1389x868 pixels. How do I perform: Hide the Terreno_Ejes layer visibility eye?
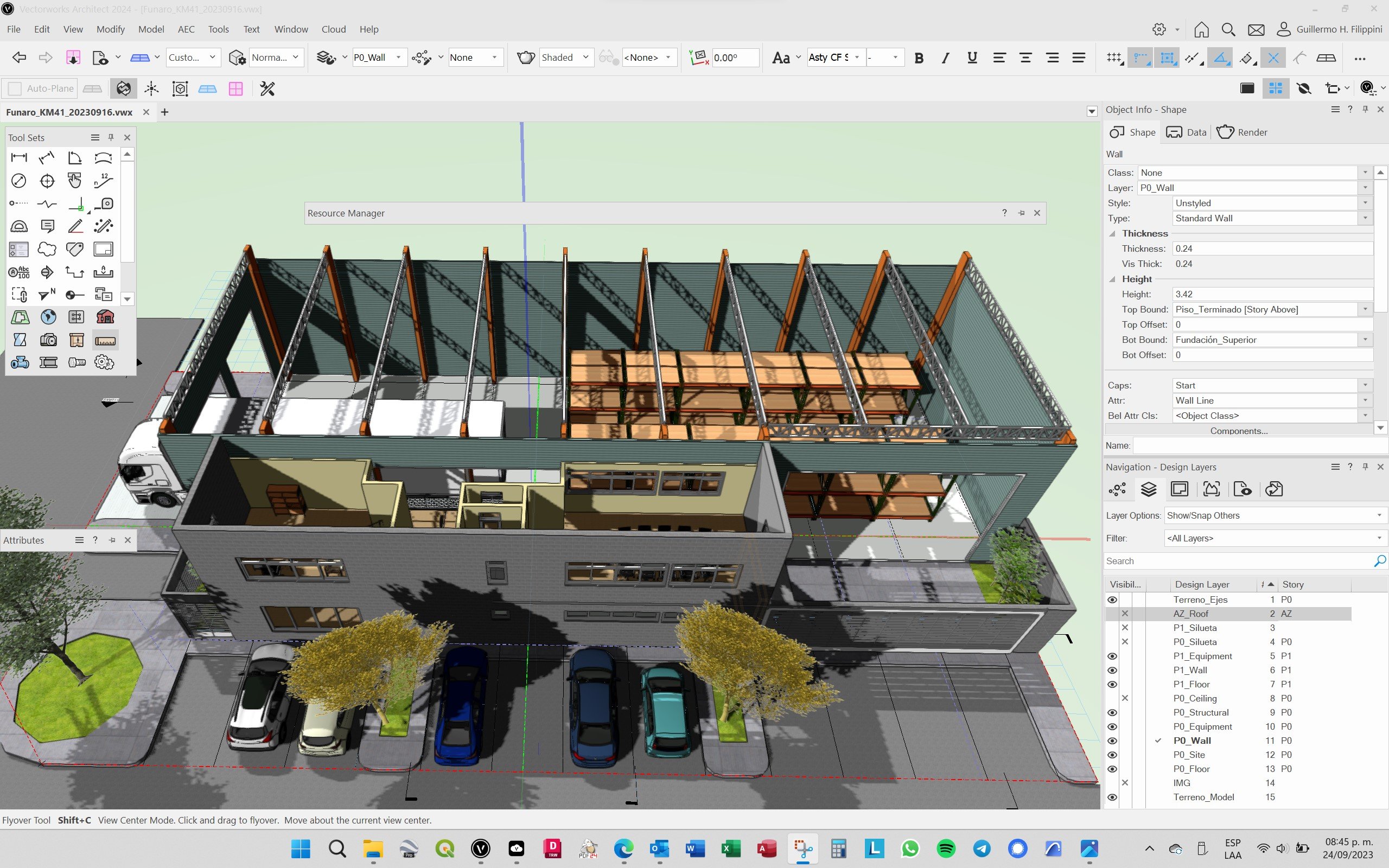coord(1112,599)
